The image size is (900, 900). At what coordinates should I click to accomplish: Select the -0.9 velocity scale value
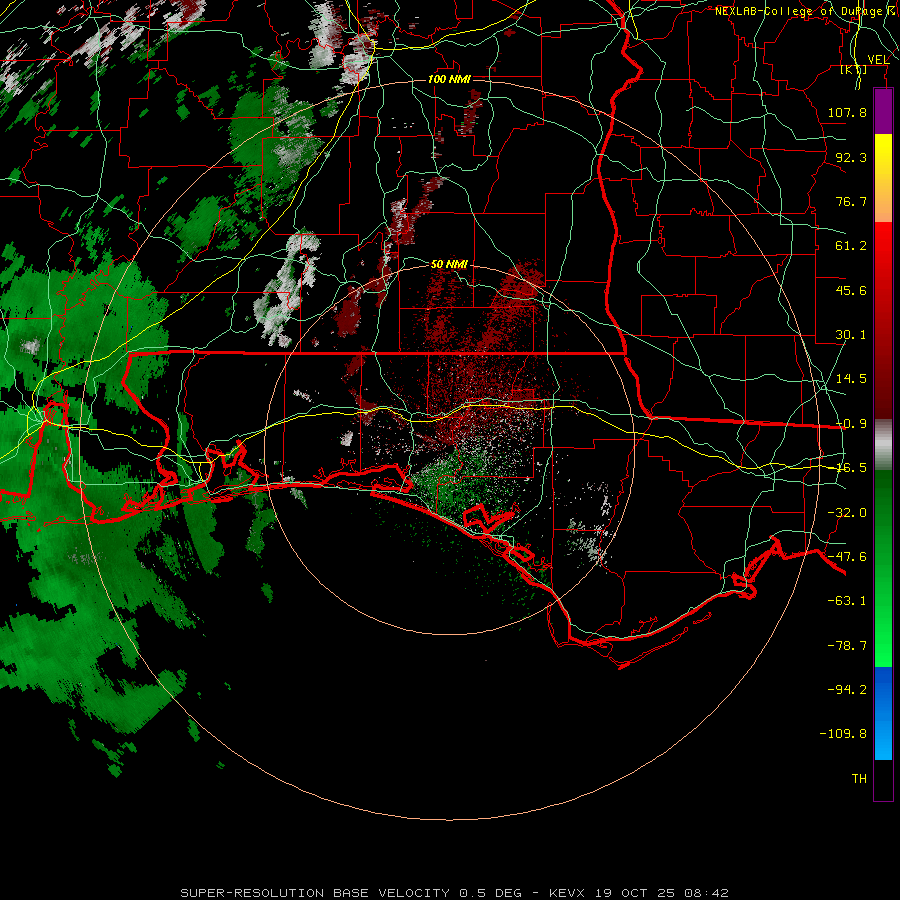[851, 424]
